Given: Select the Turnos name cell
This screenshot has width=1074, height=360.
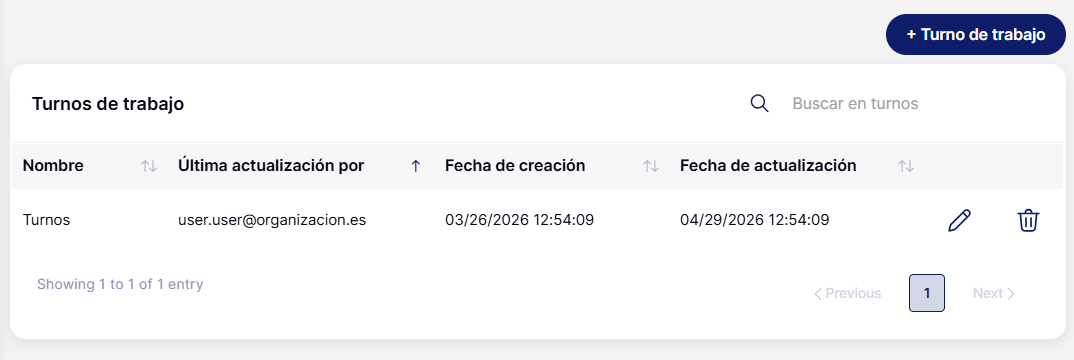Looking at the screenshot, I should point(47,220).
